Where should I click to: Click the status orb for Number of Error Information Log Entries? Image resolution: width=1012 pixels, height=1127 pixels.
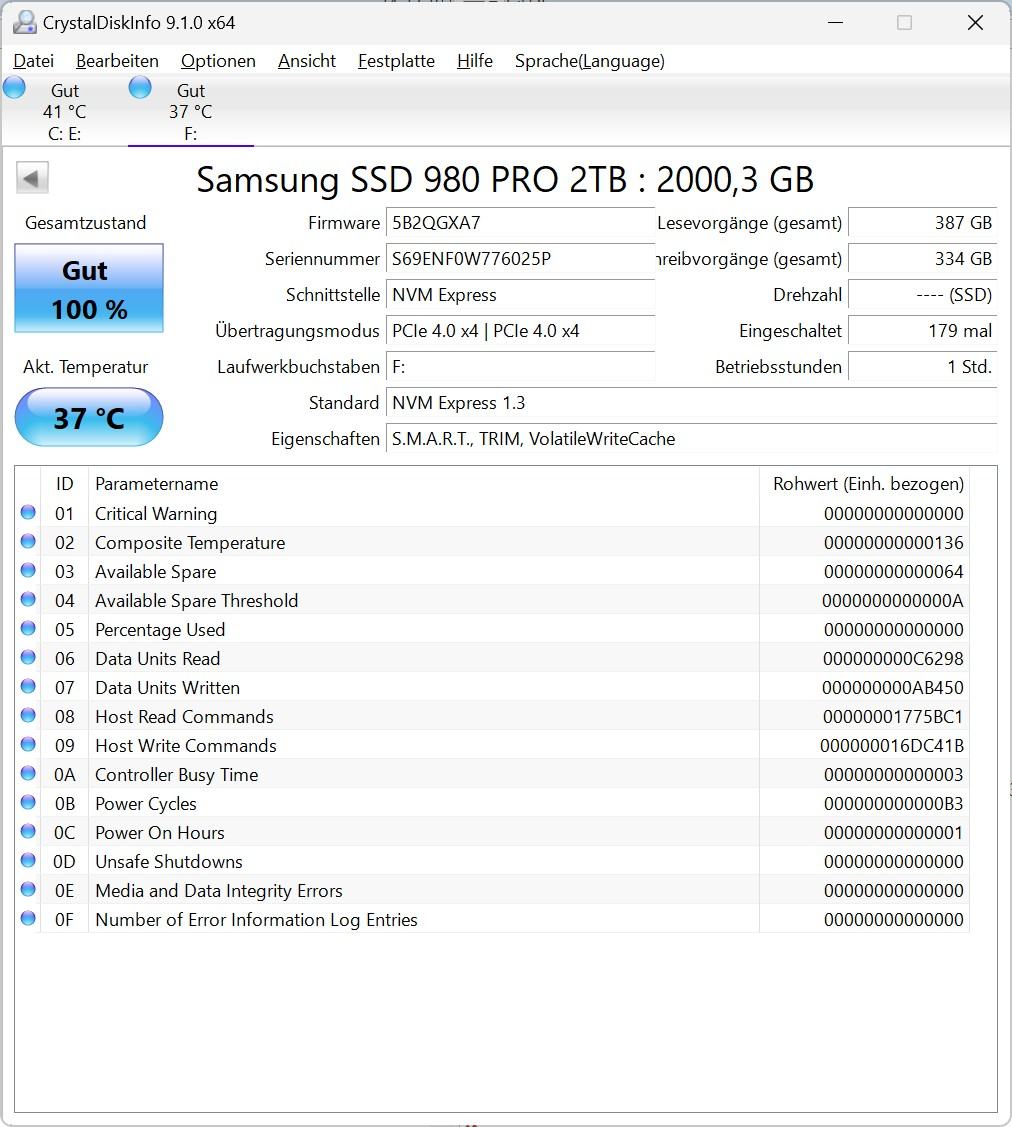point(28,918)
